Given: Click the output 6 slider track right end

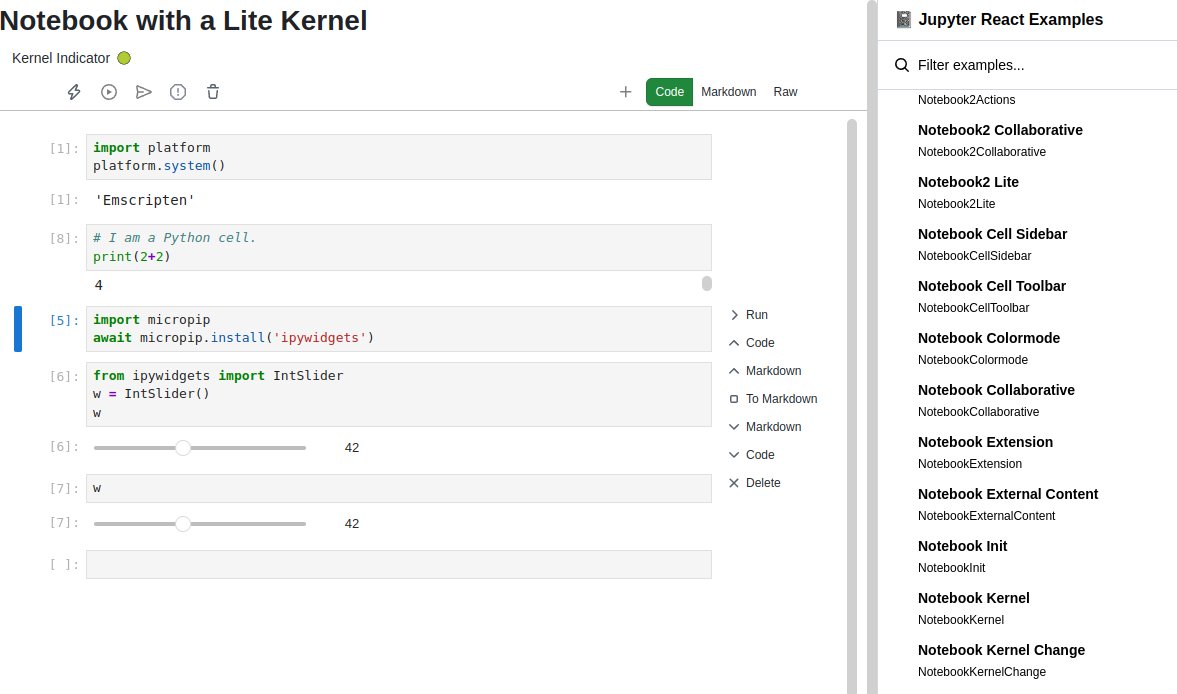Looking at the screenshot, I should coord(303,448).
